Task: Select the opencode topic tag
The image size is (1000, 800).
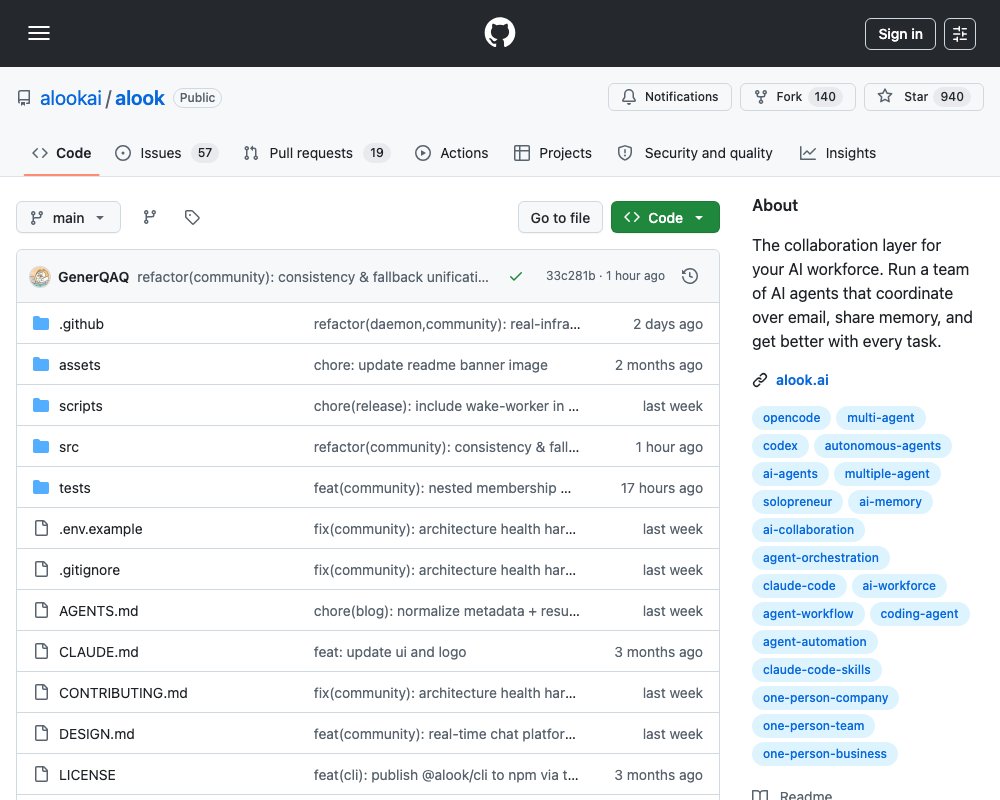Action: tap(791, 418)
